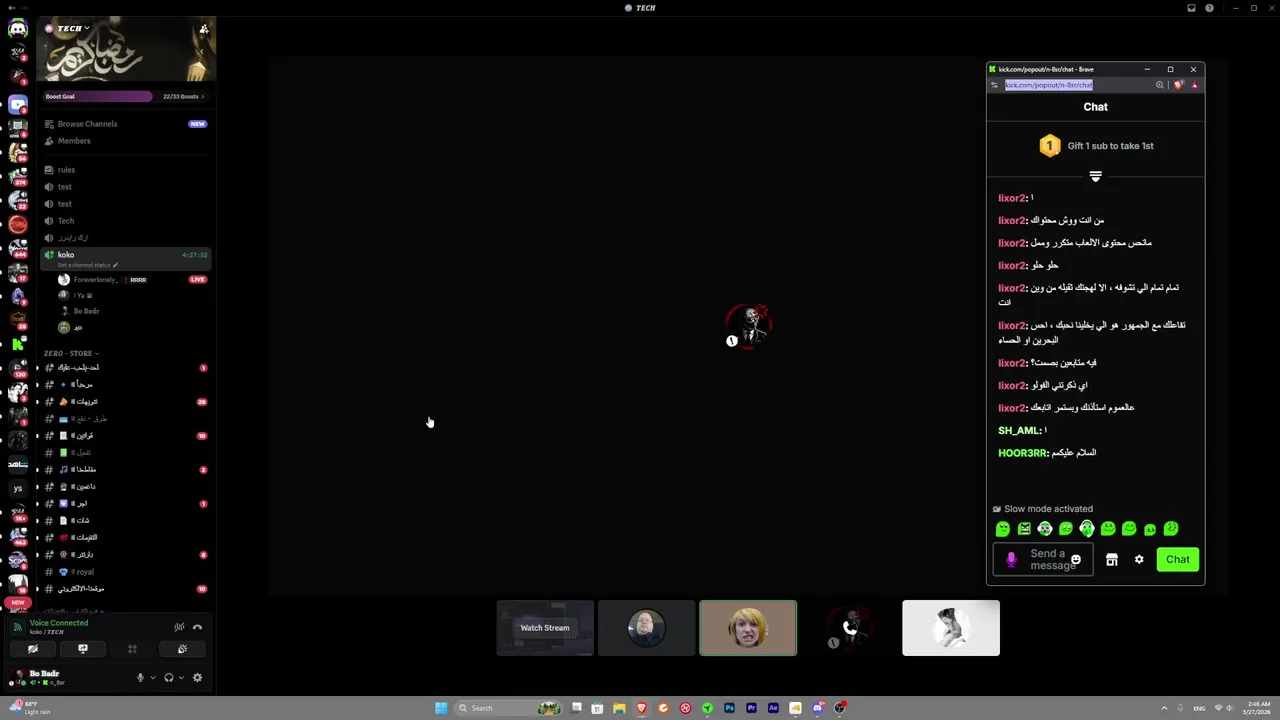Open the Members list entry
The height and width of the screenshot is (720, 1280).
(x=125, y=141)
